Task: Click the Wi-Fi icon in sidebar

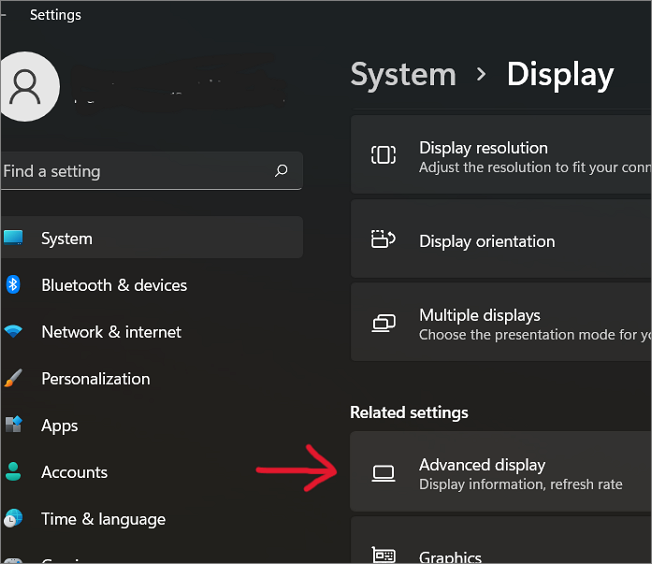Action: coord(13,331)
